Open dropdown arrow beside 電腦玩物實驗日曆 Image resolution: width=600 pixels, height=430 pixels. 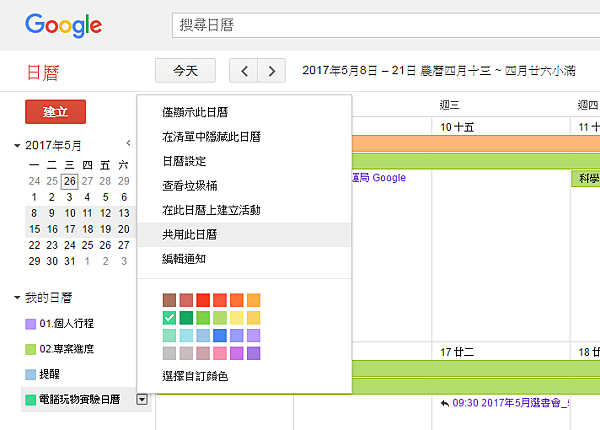click(x=142, y=399)
